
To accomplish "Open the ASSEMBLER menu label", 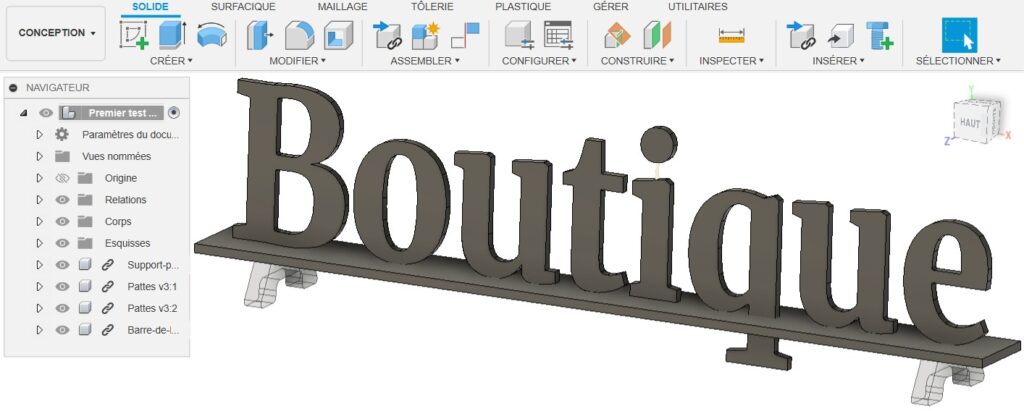I will click(x=425, y=61).
